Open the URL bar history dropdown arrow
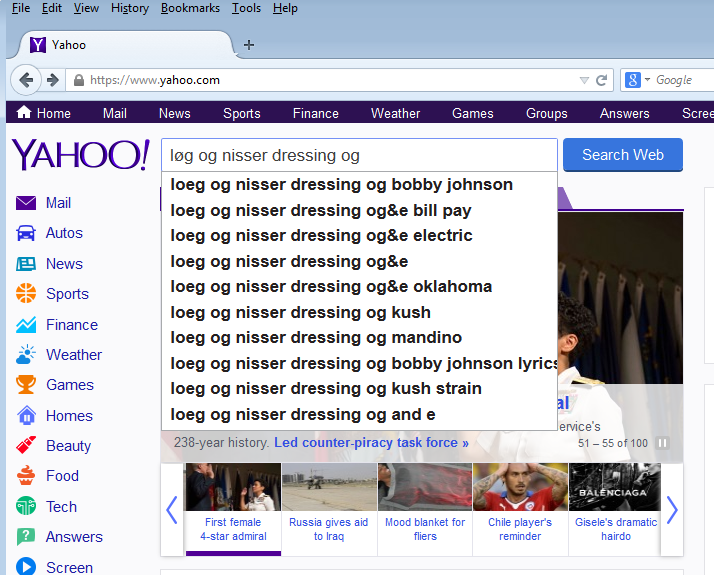Image resolution: width=714 pixels, height=575 pixels. pyautogui.click(x=584, y=81)
